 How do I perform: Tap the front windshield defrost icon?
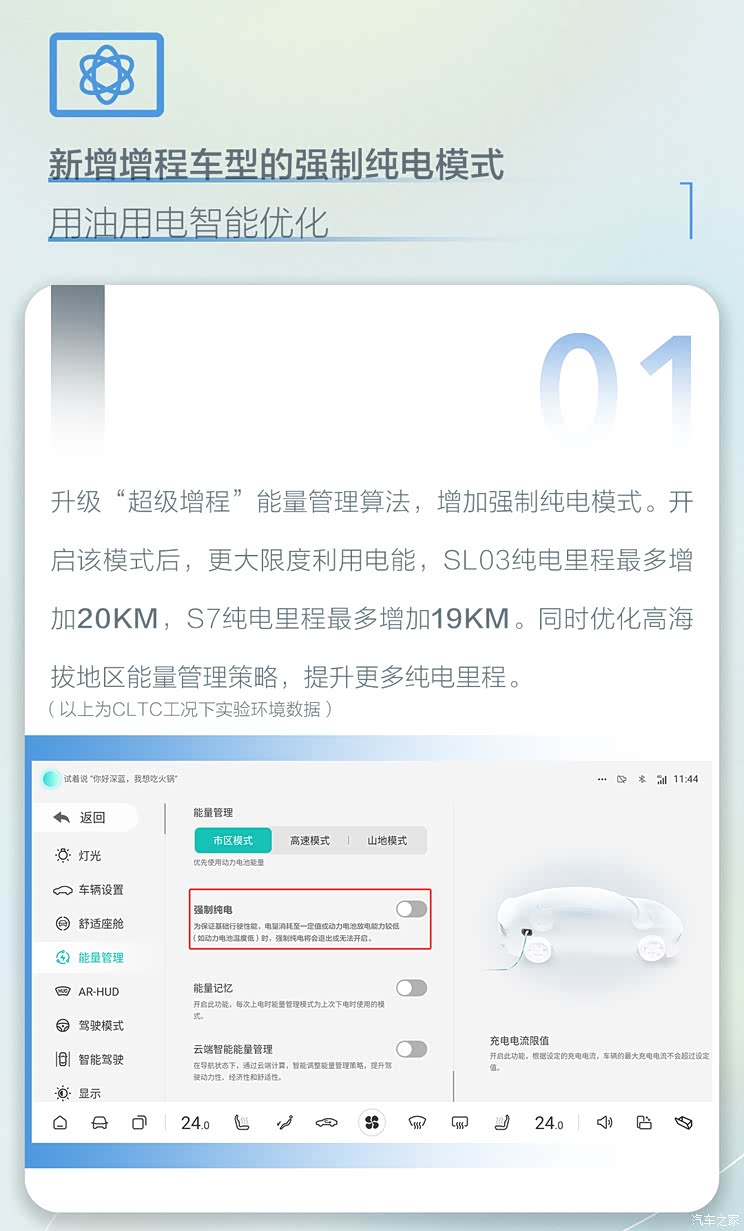[x=417, y=1123]
